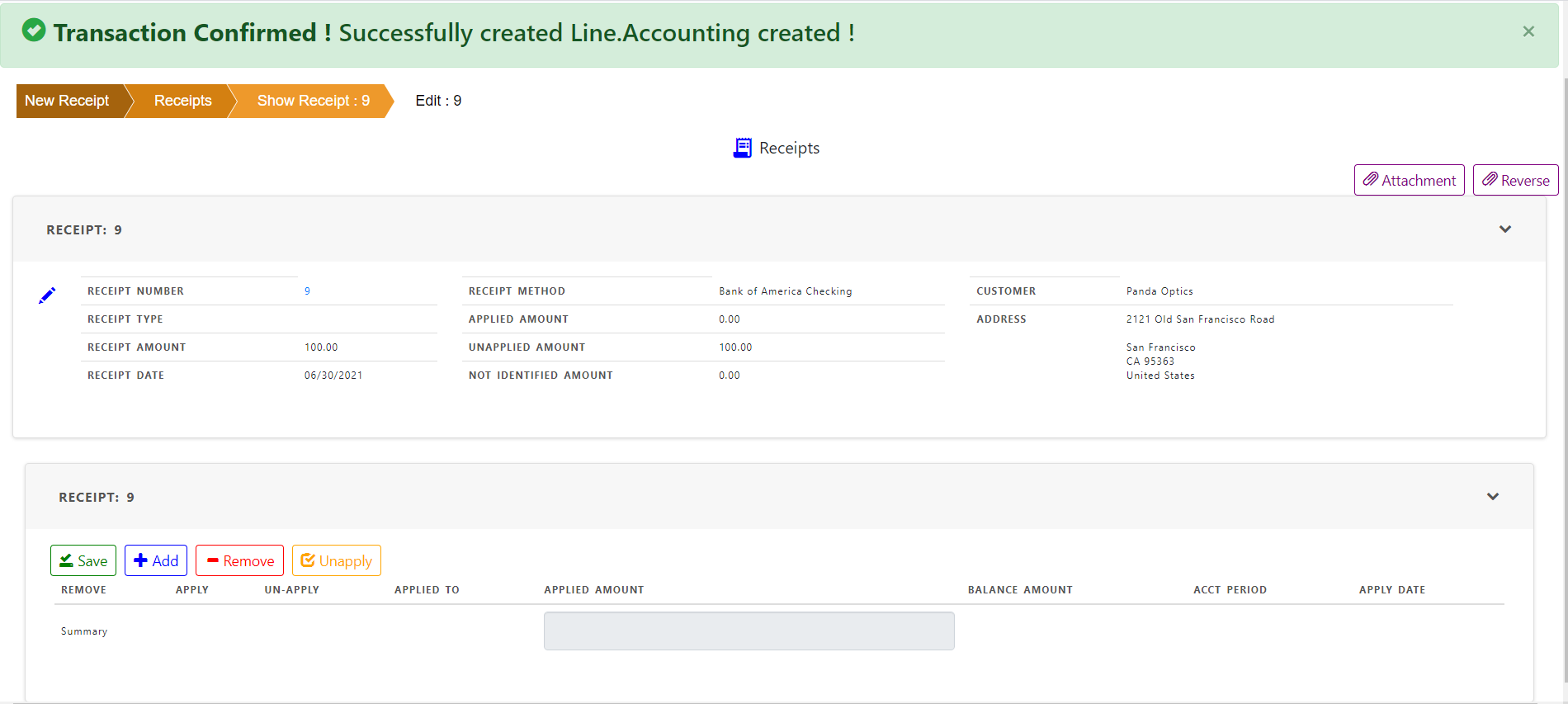This screenshot has height=704, width=1568.
Task: Click the CA 95363 address line
Action: [x=1150, y=361]
